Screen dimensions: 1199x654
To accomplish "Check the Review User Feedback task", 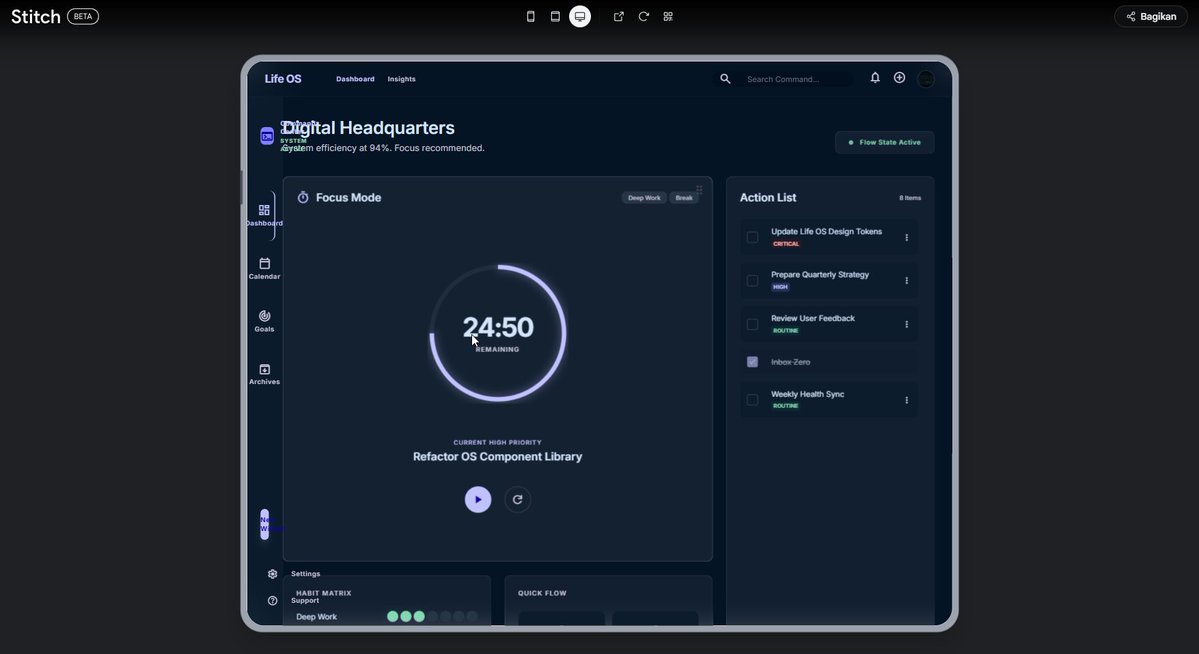I will tap(752, 324).
